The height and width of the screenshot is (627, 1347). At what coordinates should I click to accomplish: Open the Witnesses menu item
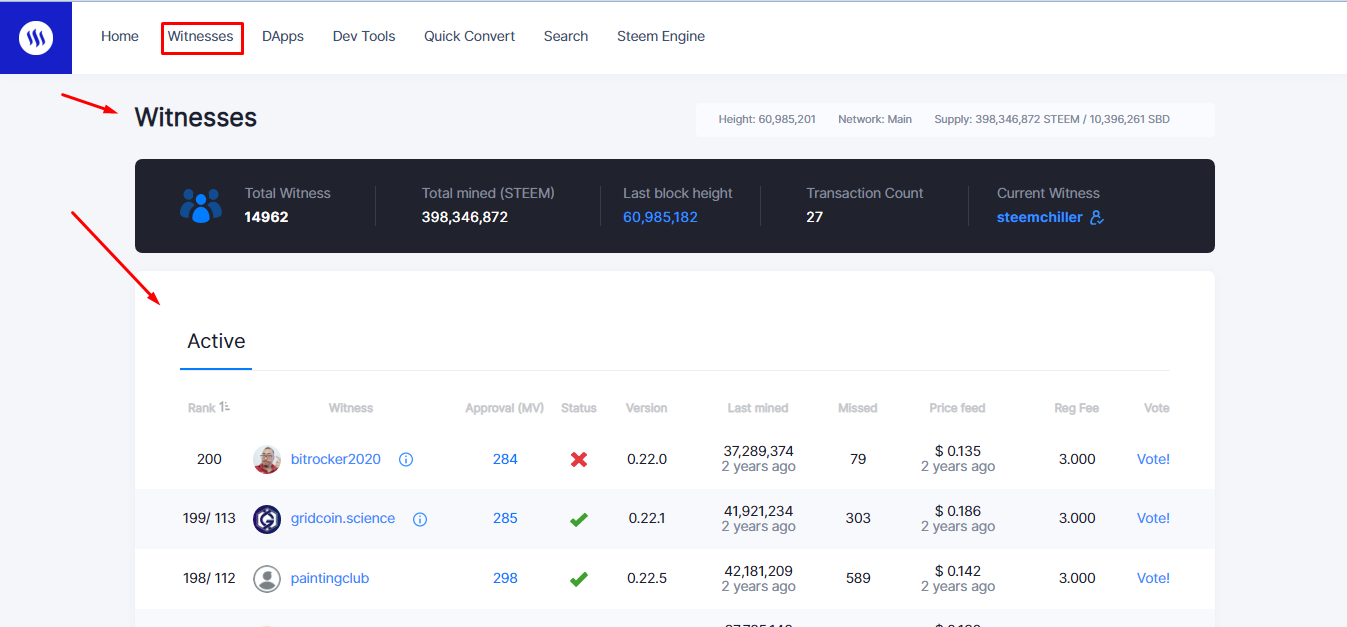coord(201,36)
